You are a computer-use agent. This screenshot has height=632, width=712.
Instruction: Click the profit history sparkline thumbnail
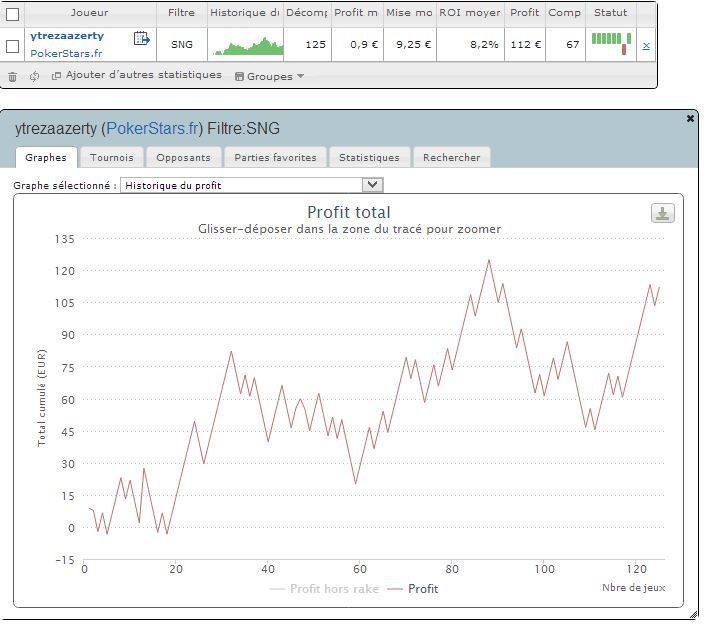(x=243, y=45)
